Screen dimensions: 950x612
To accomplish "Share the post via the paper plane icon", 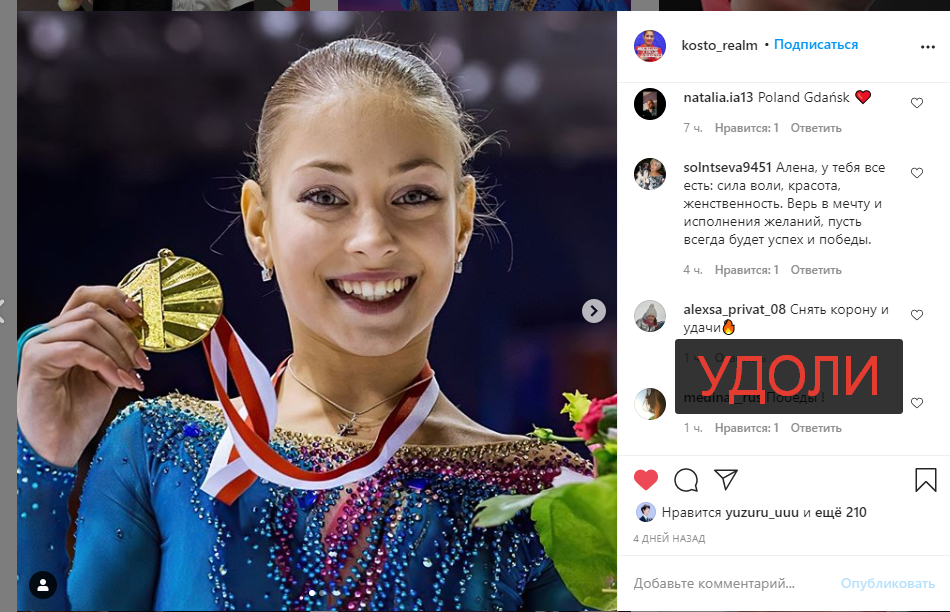I will [725, 479].
